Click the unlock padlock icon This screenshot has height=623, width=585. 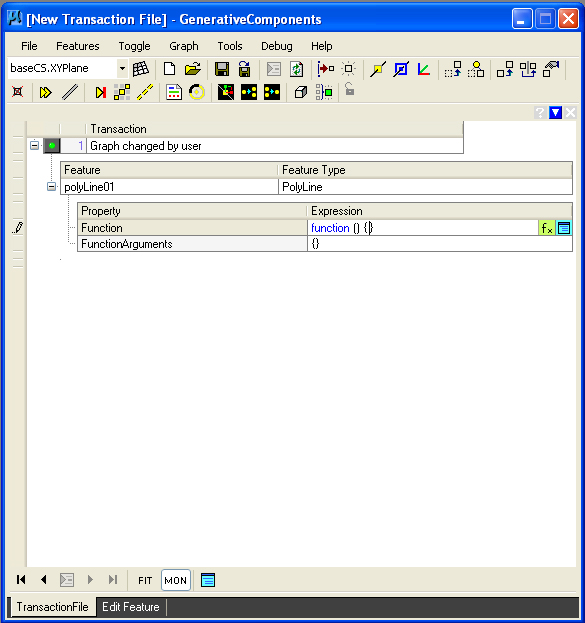[349, 89]
